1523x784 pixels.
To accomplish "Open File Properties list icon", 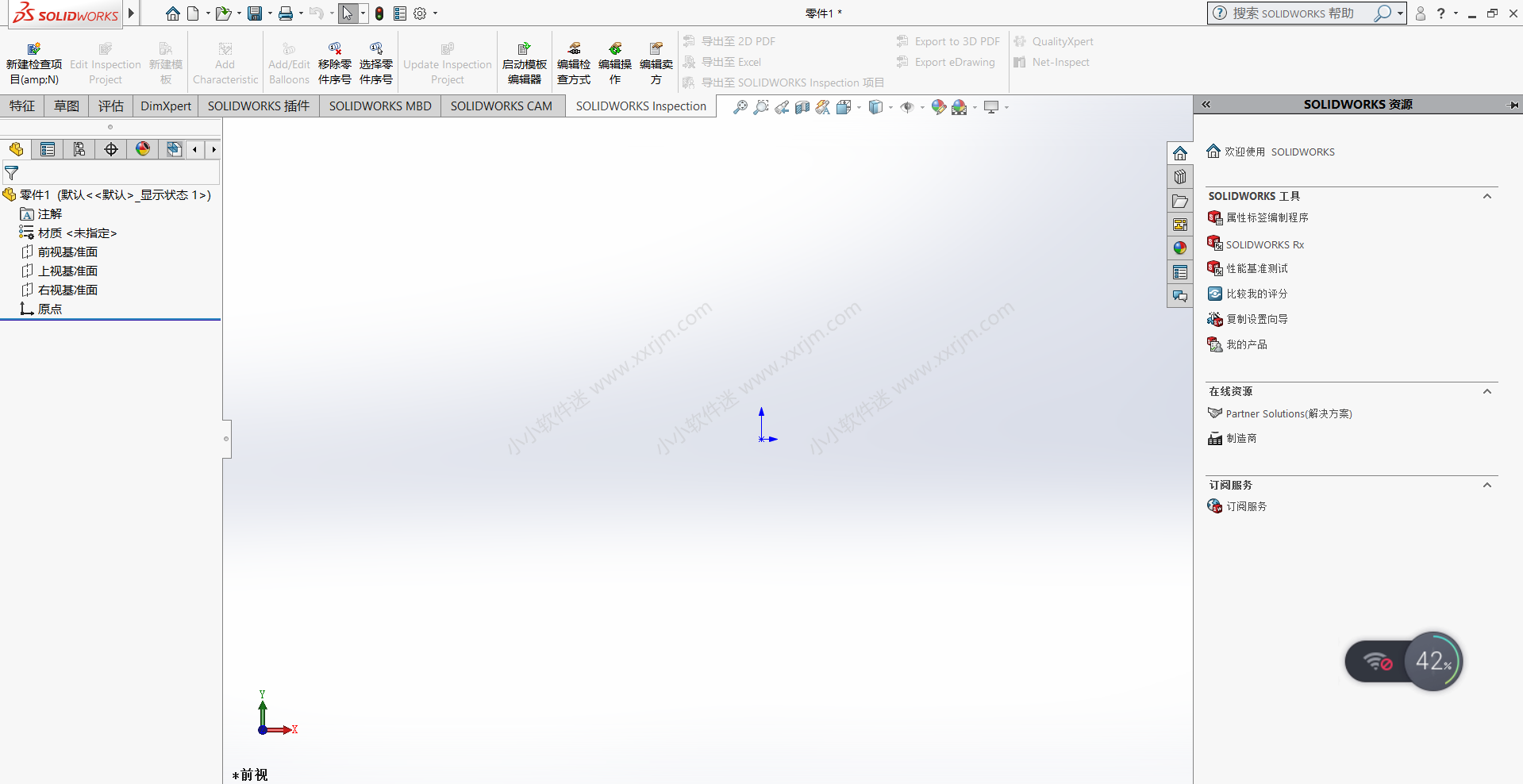I will click(x=400, y=13).
